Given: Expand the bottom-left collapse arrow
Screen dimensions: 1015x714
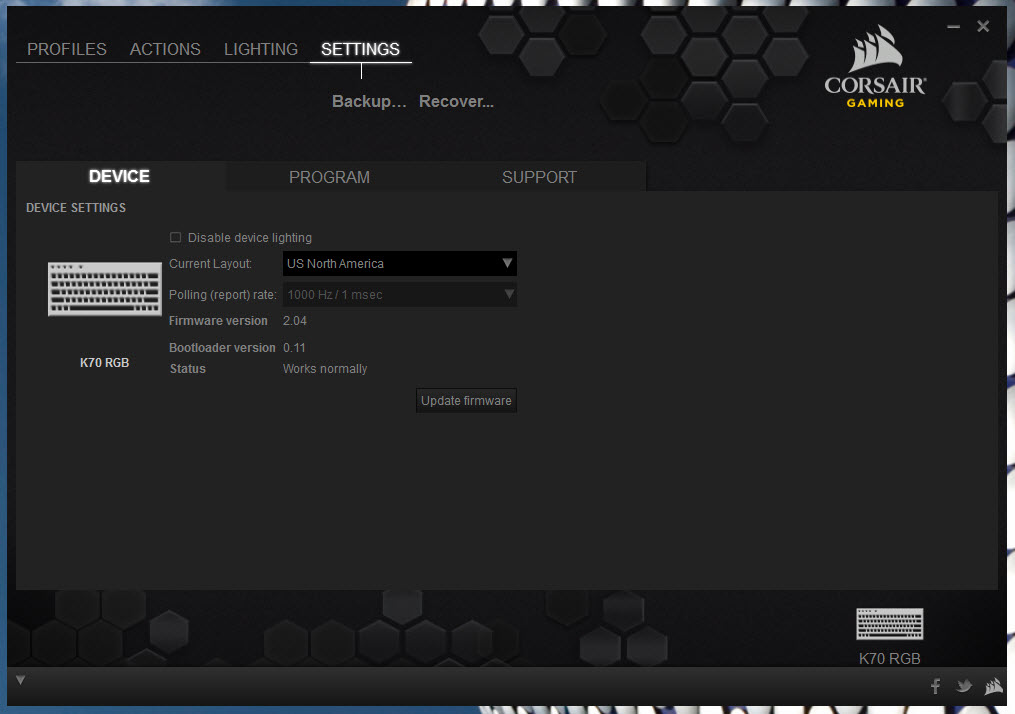Looking at the screenshot, I should coord(21,680).
